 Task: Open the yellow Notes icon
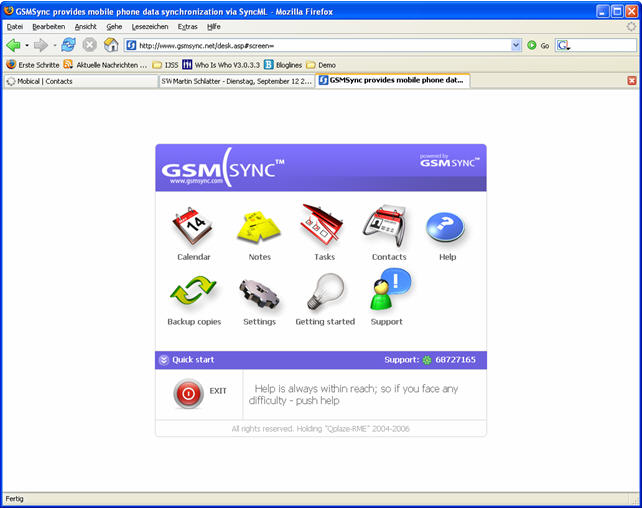click(x=259, y=226)
